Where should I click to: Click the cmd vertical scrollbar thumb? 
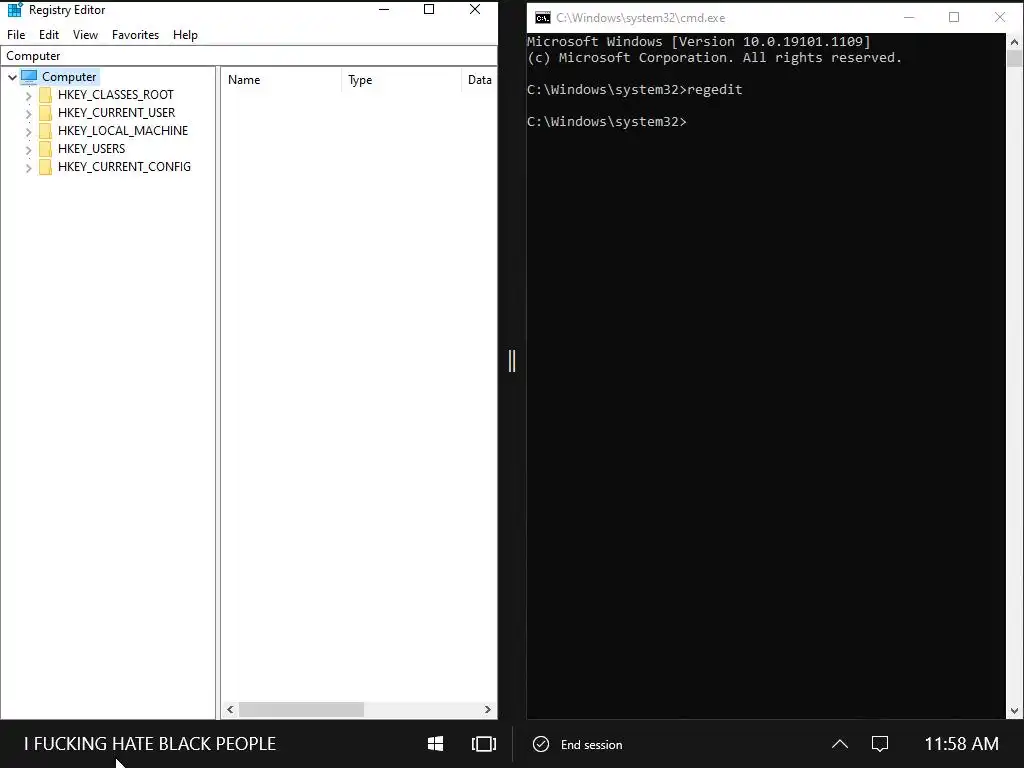coord(1014,58)
